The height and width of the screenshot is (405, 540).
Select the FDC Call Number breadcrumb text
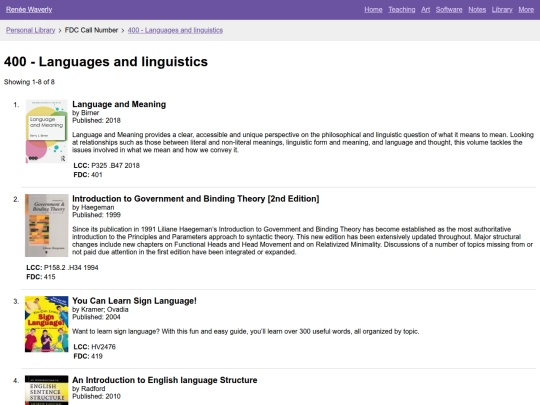(x=91, y=30)
